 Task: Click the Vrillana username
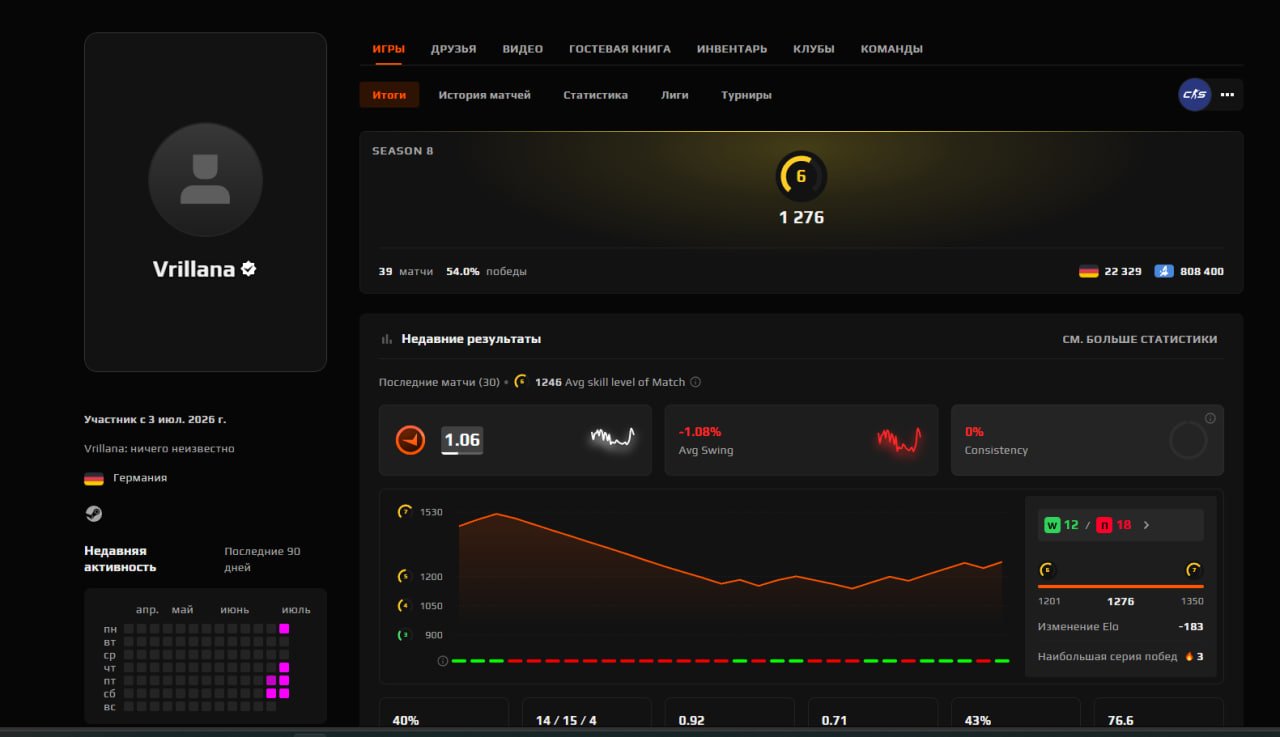(x=194, y=268)
